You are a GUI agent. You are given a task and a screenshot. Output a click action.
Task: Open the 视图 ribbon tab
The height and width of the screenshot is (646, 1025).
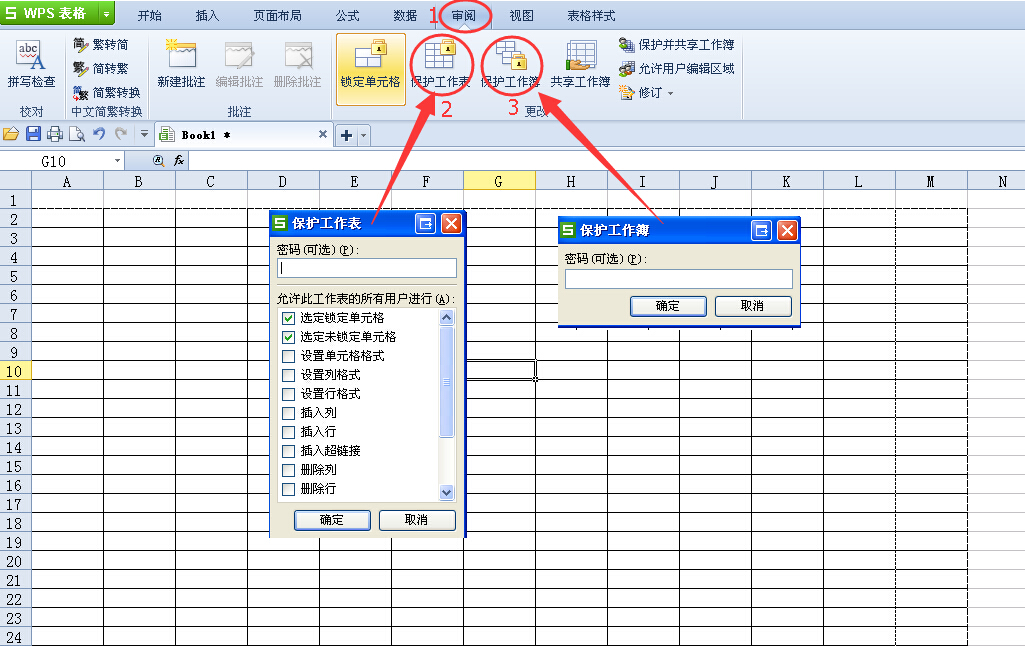(x=521, y=15)
